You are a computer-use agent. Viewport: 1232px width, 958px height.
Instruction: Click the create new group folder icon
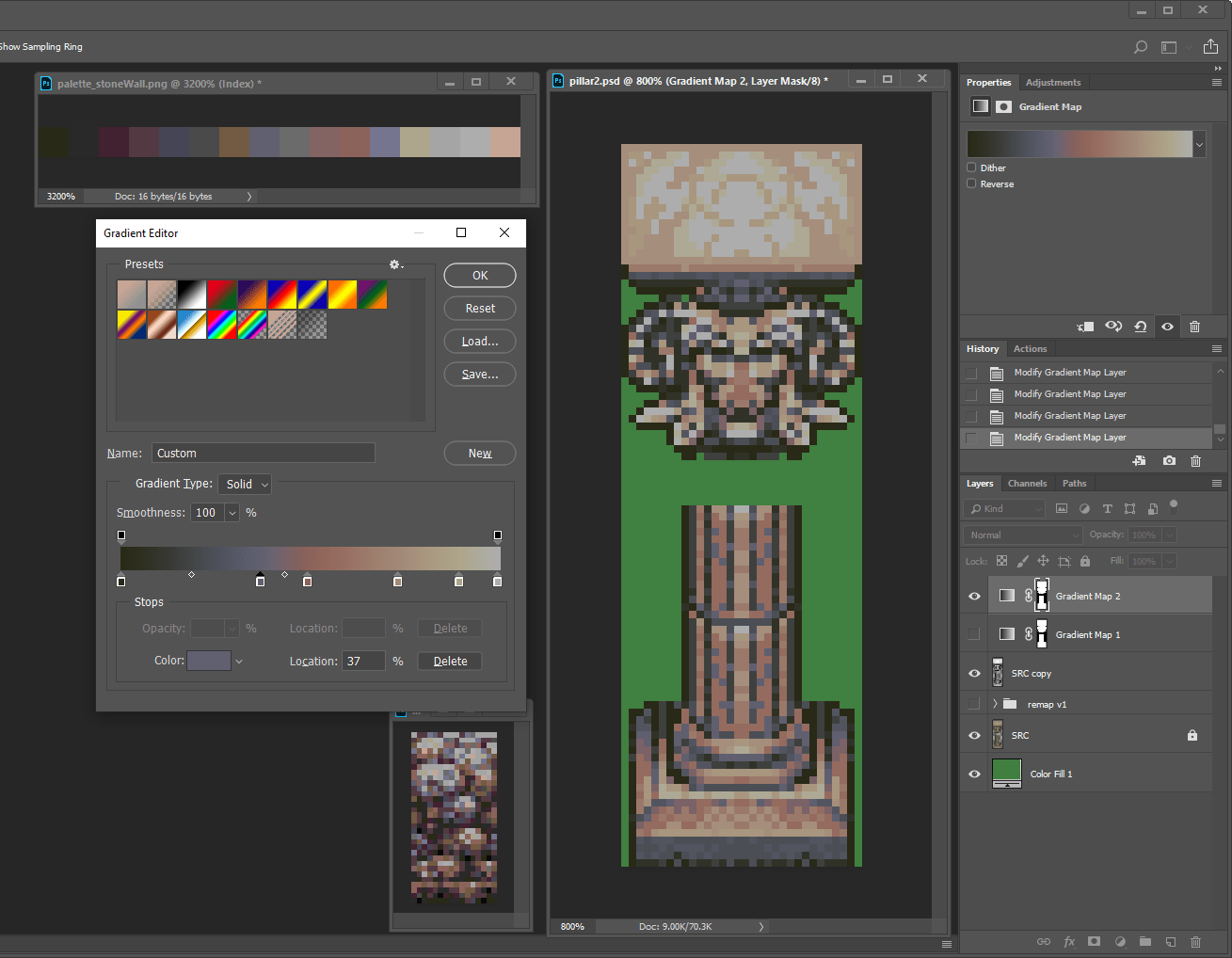(x=1145, y=941)
